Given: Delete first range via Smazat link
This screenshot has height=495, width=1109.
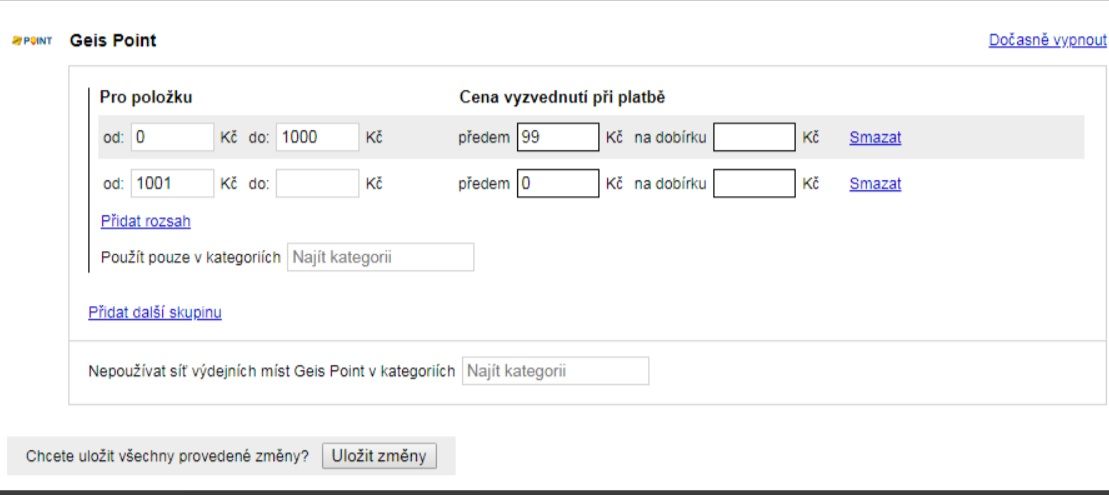Looking at the screenshot, I should point(875,138).
